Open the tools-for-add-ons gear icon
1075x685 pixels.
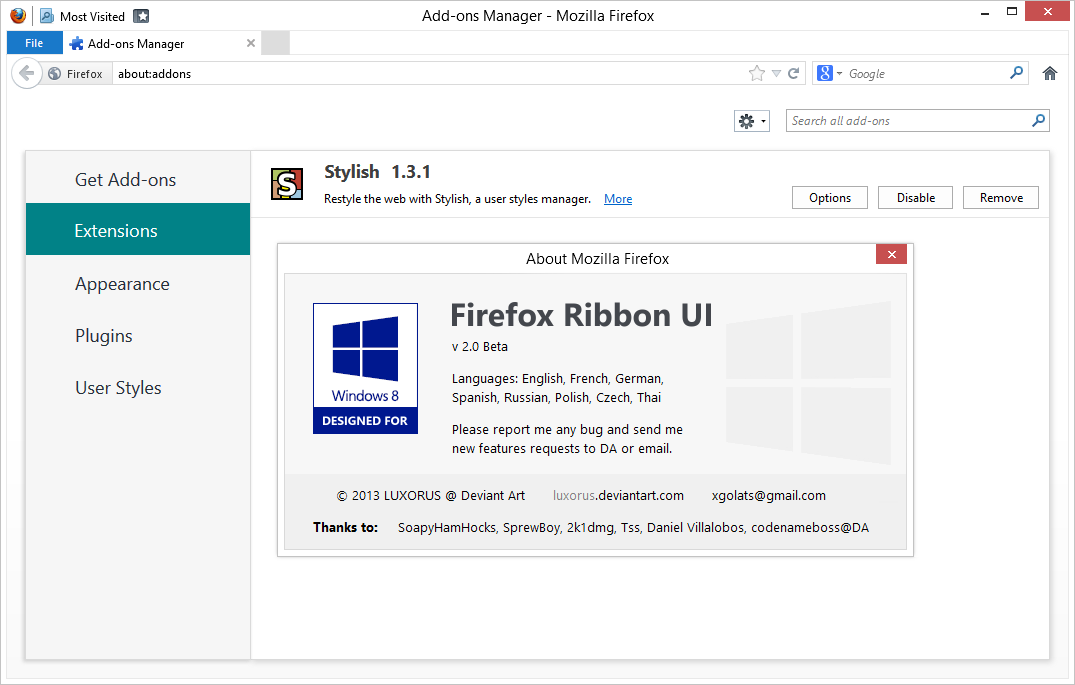click(745, 120)
